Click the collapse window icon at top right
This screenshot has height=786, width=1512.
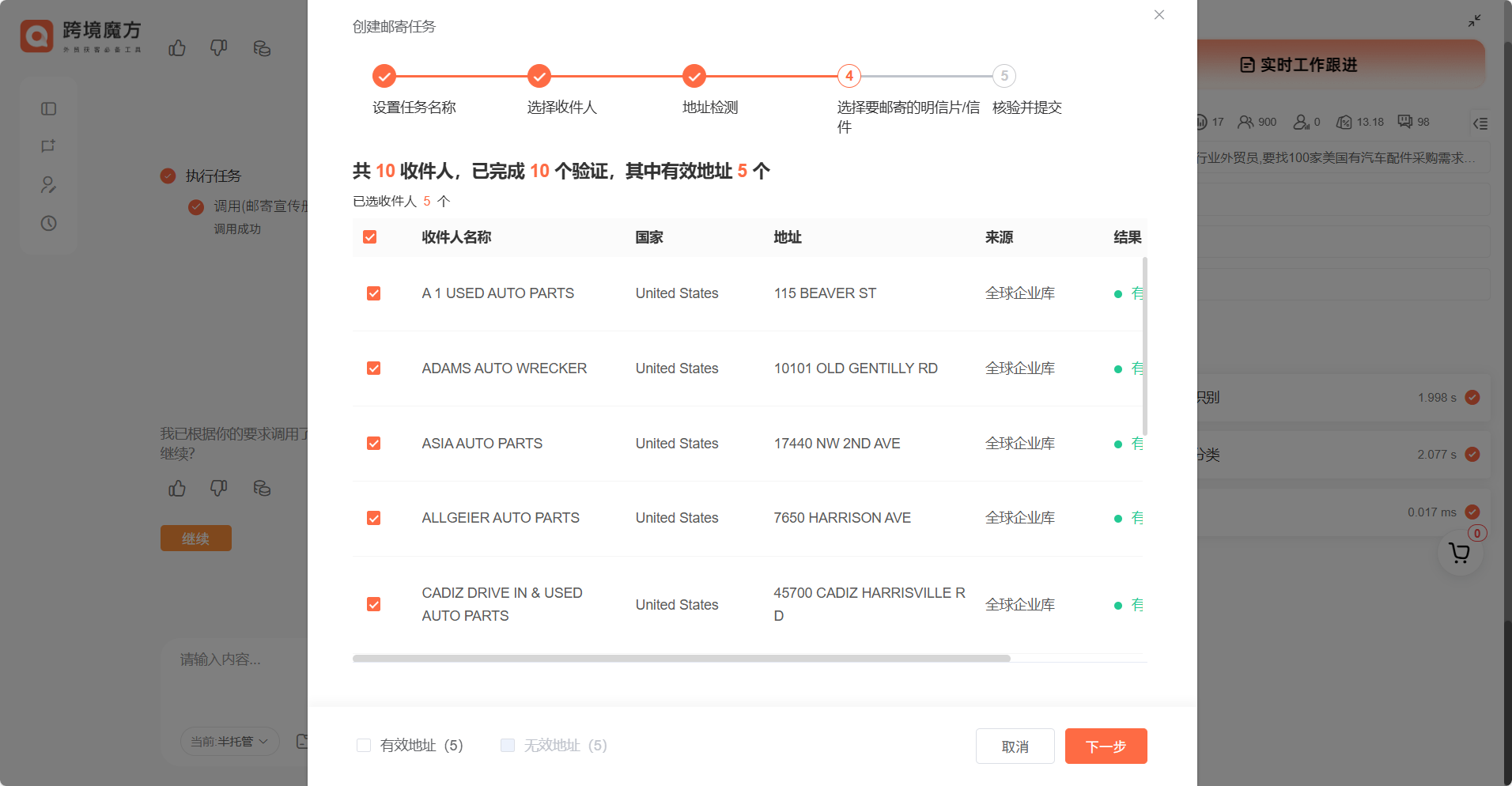pos(1474,21)
